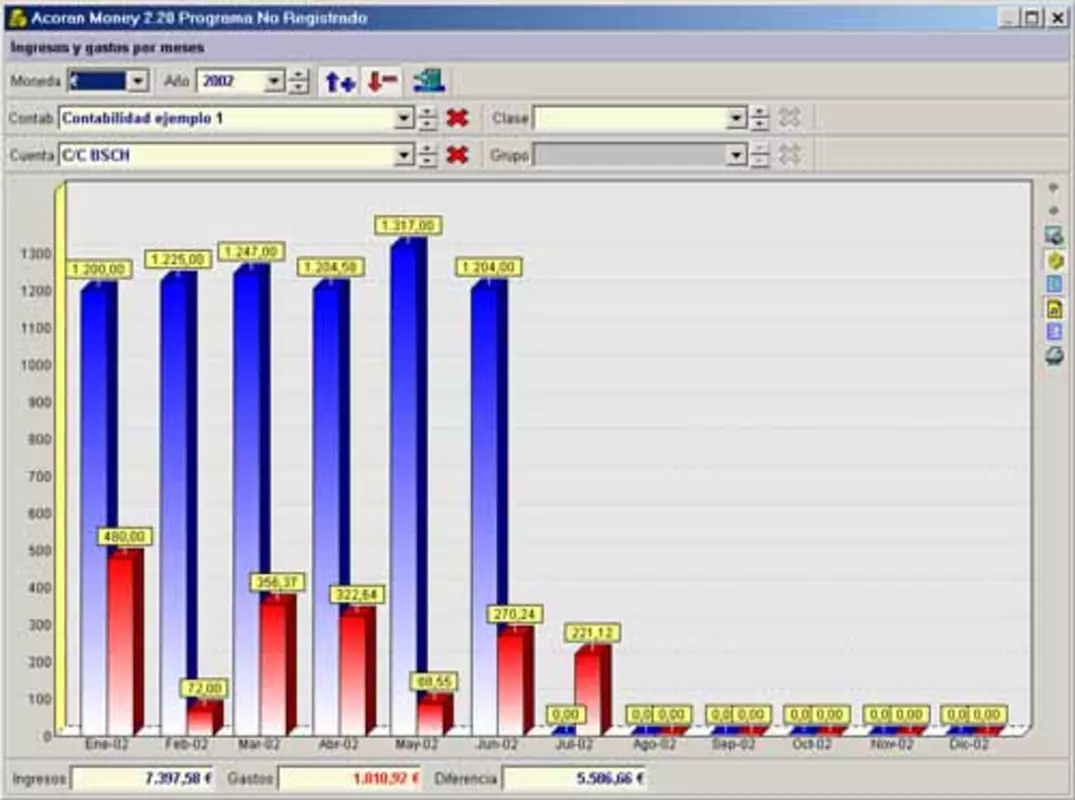1075x800 pixels.
Task: Click the 1.200,00 value label on Ene-02
Action: click(x=99, y=269)
